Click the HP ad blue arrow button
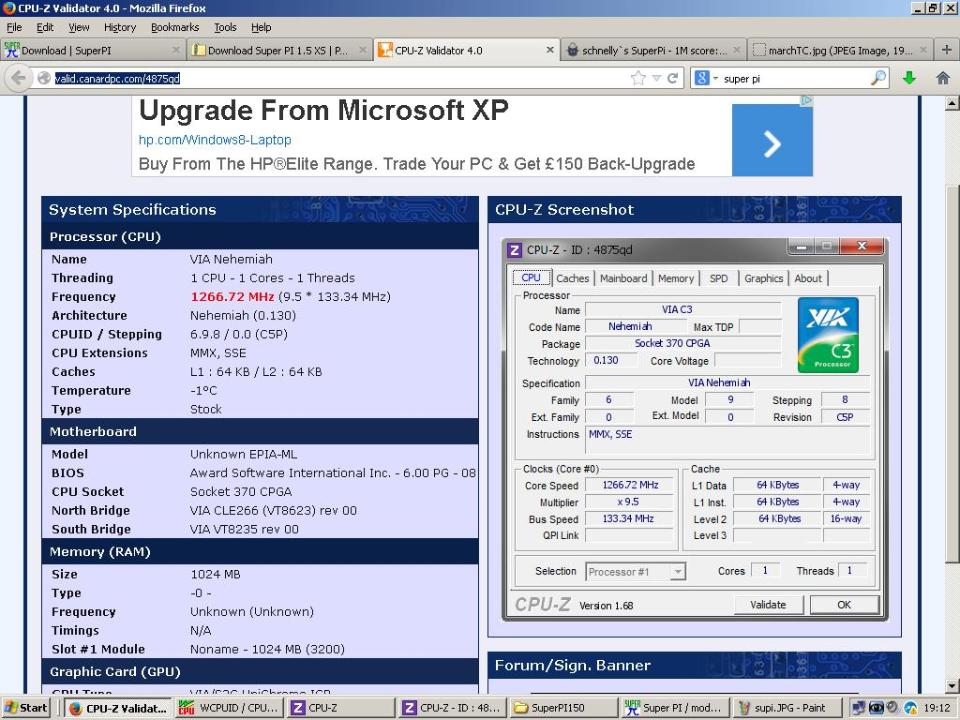This screenshot has width=960, height=720. tap(772, 140)
